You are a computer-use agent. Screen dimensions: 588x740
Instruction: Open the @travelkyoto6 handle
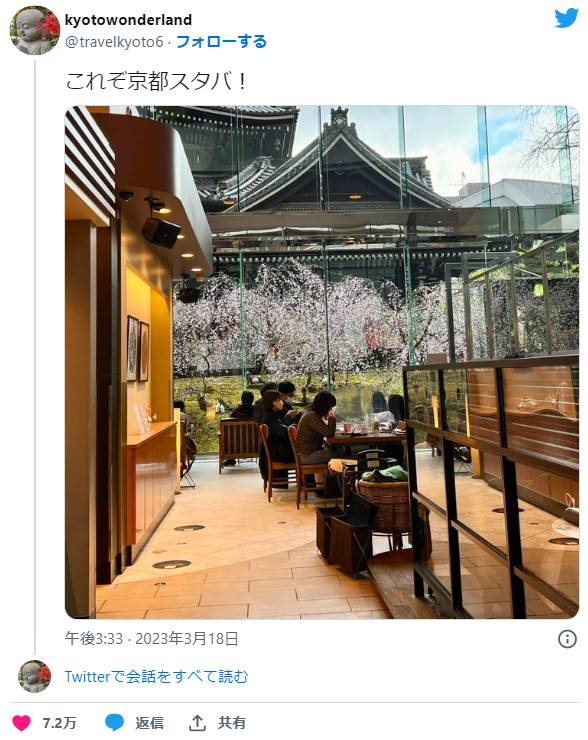[x=114, y=42]
